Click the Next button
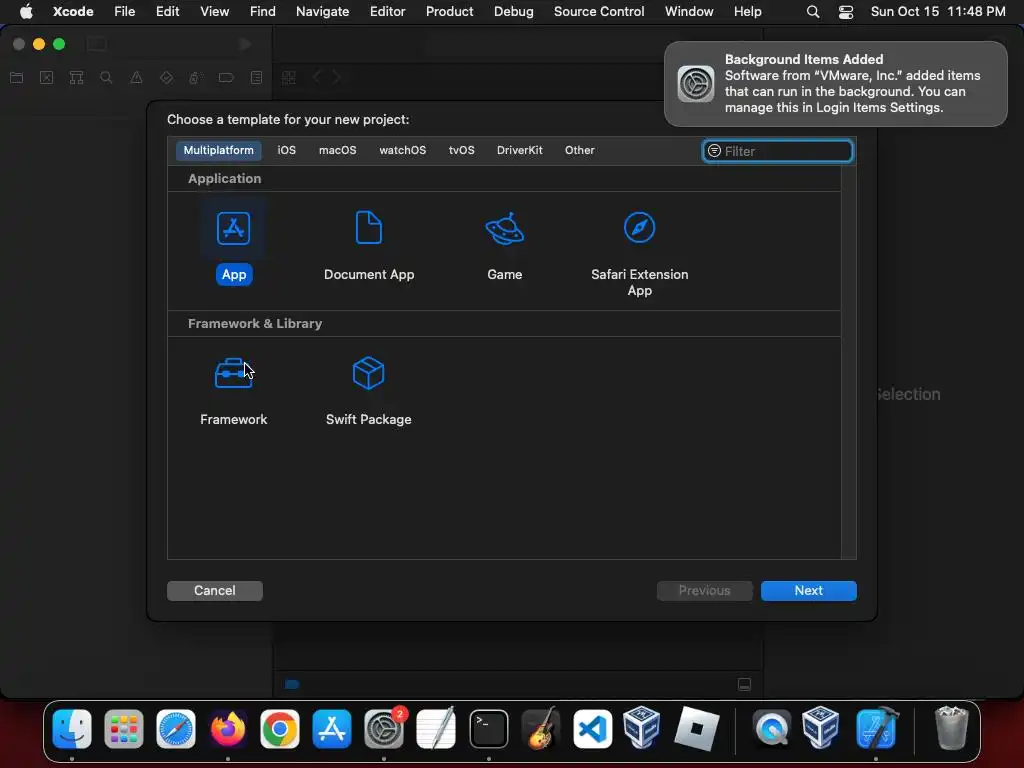The width and height of the screenshot is (1024, 768). pyautogui.click(x=808, y=590)
